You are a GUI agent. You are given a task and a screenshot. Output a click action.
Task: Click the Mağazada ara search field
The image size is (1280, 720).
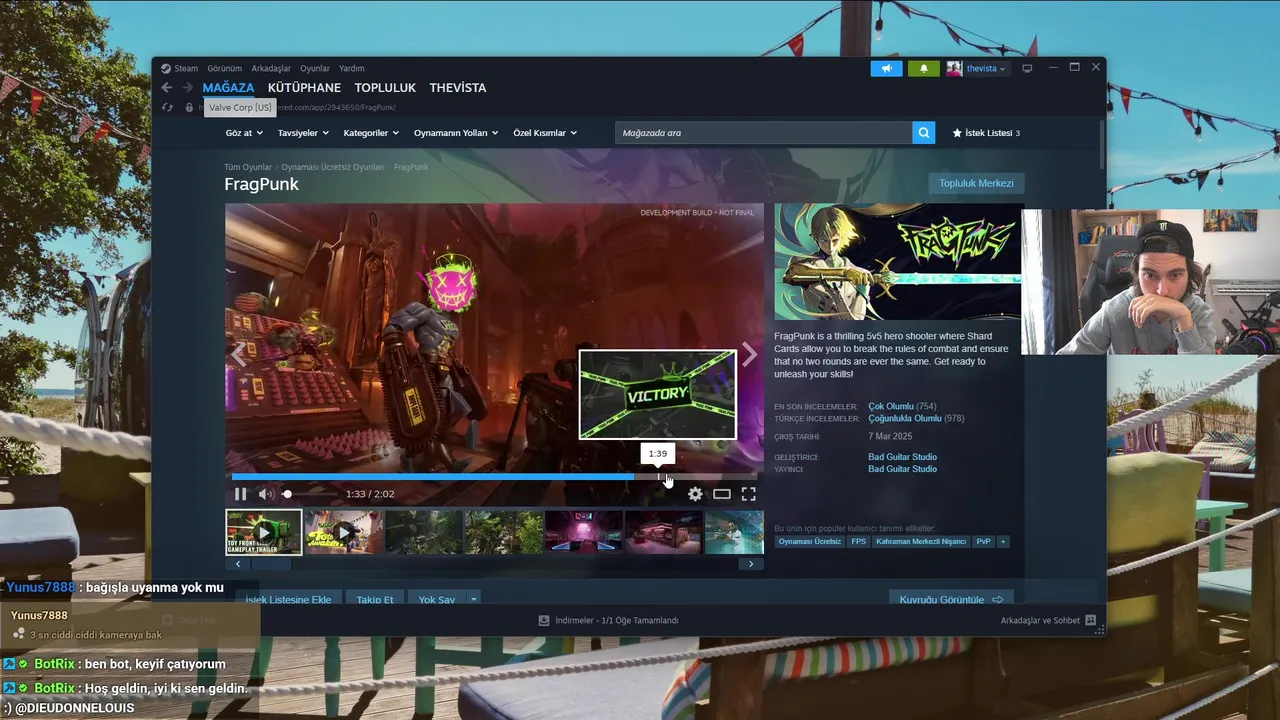point(764,132)
